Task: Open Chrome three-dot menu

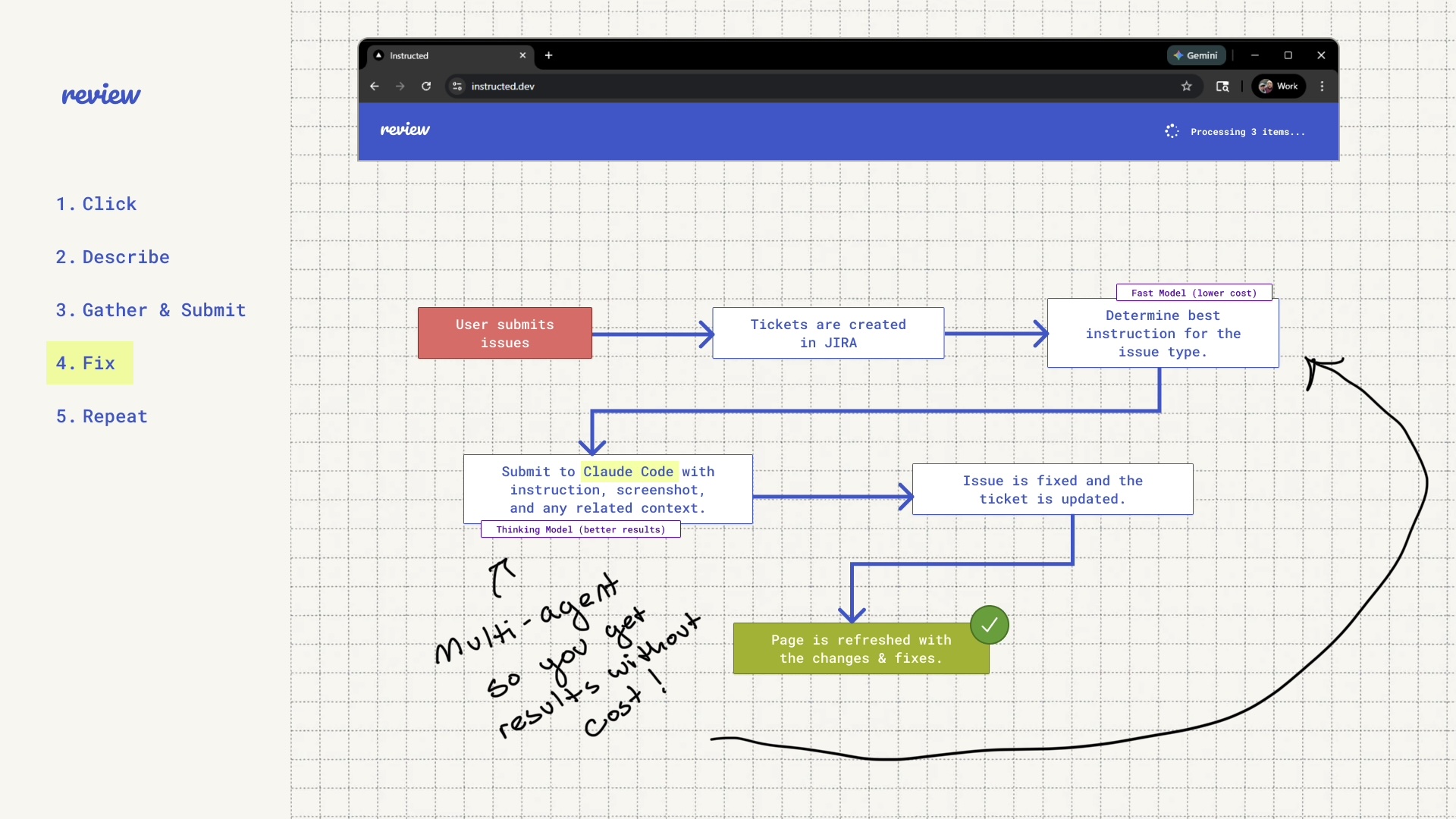Action: click(1322, 86)
